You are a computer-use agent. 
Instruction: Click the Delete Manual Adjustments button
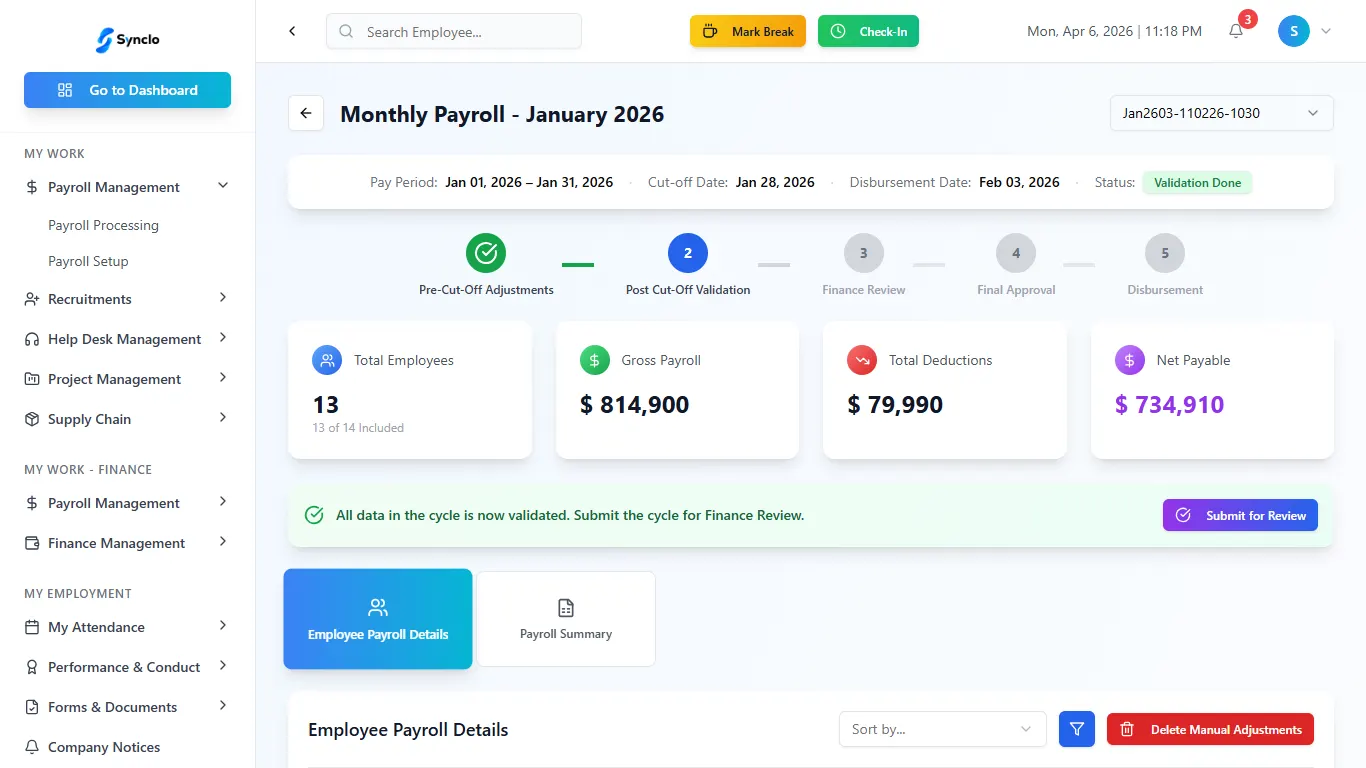(1210, 729)
